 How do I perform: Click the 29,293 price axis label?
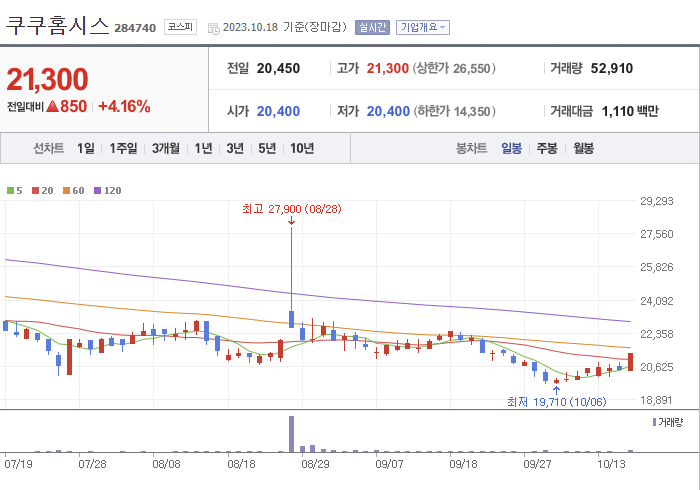coord(656,201)
